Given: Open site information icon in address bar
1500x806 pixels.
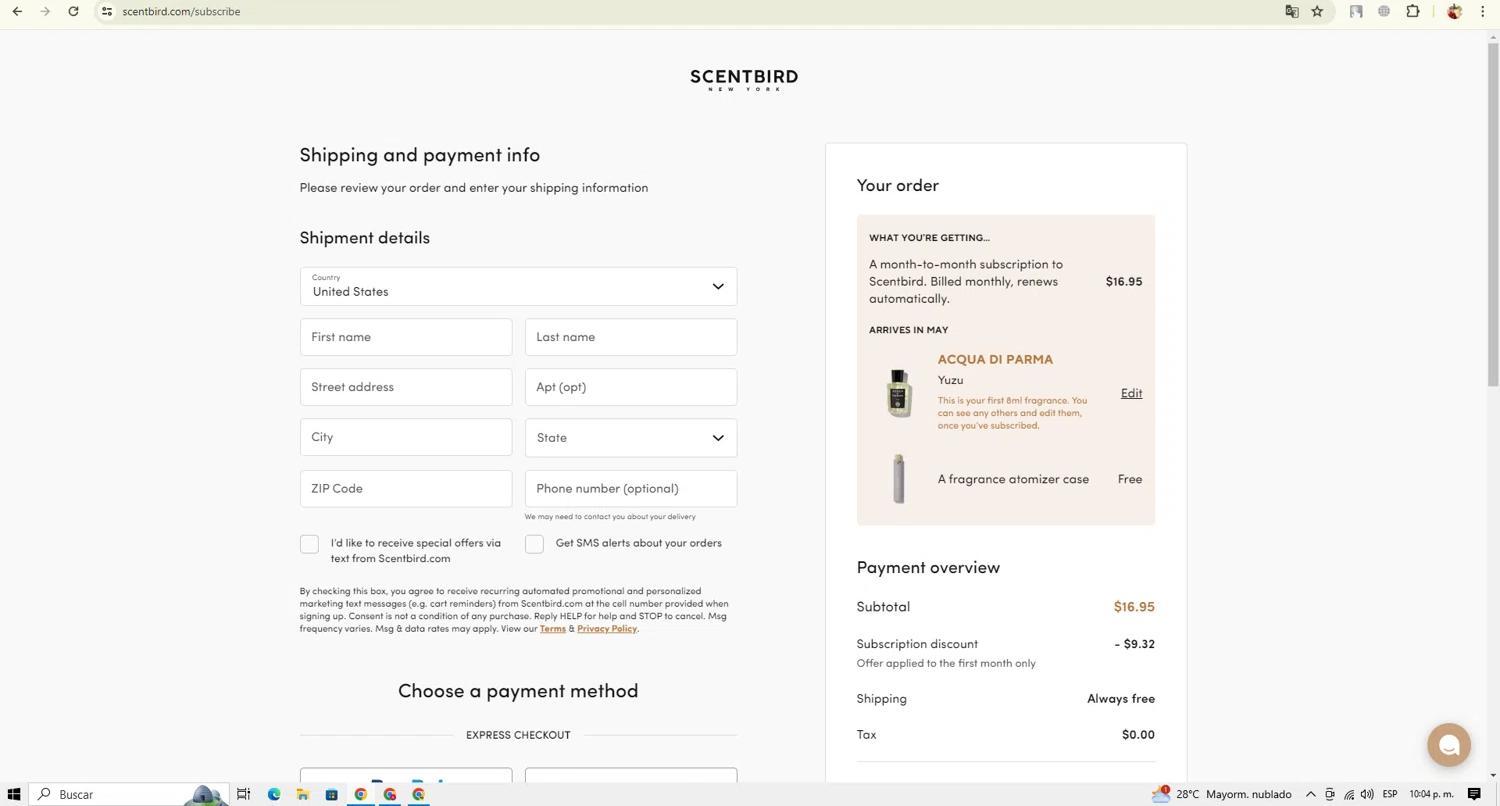Looking at the screenshot, I should [x=107, y=11].
